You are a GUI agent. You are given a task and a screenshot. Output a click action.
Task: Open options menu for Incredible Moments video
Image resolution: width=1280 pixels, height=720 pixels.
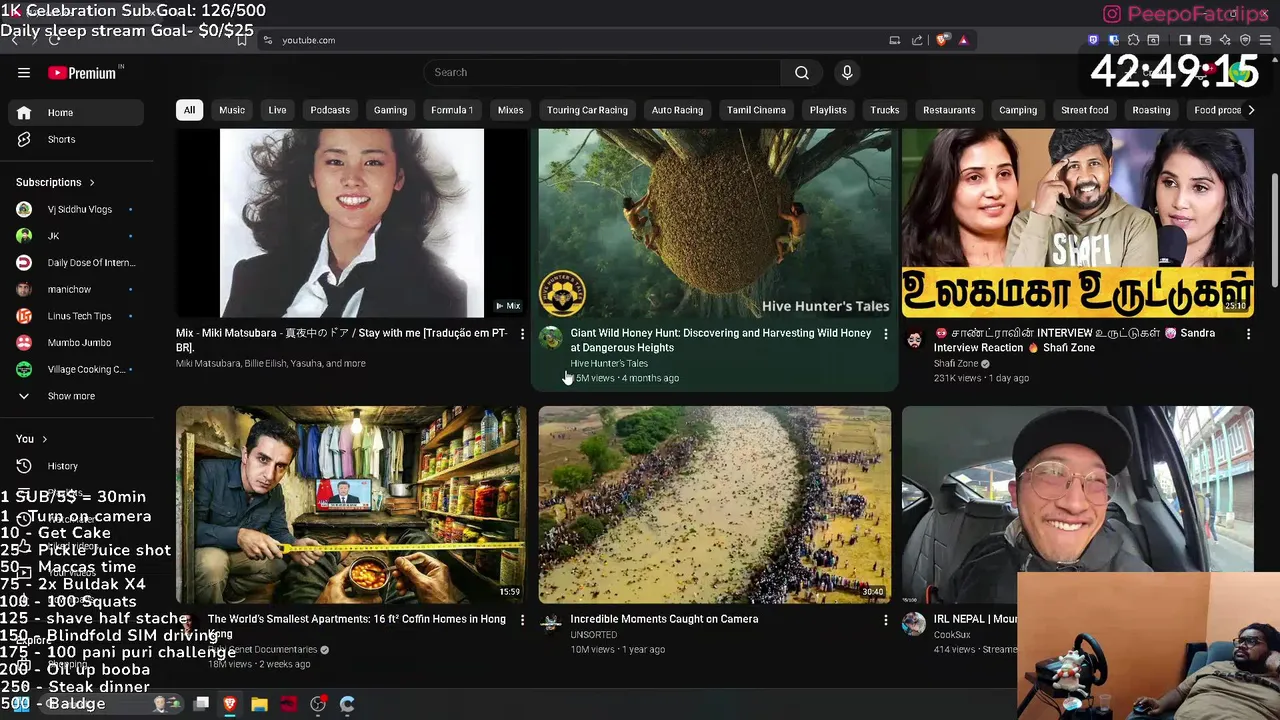(885, 620)
